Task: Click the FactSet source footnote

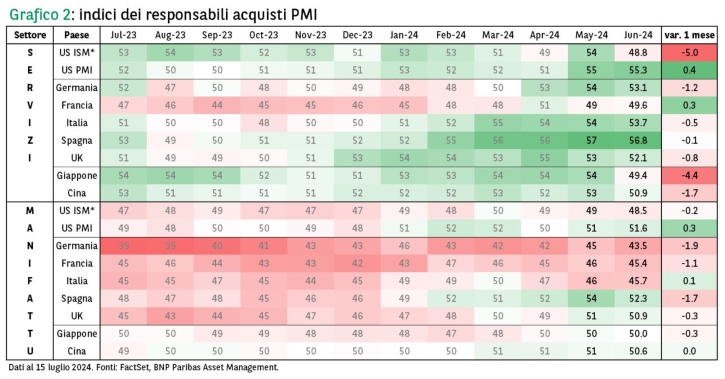Action: coord(143,368)
